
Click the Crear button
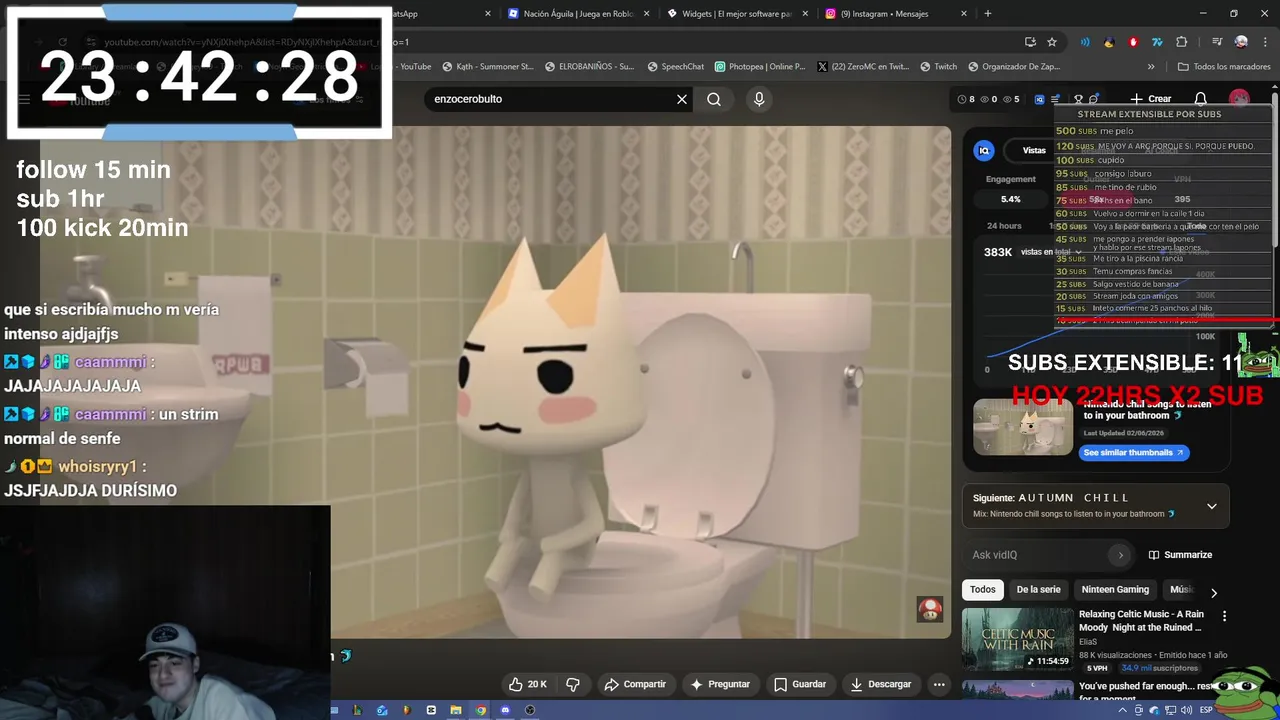point(1150,99)
